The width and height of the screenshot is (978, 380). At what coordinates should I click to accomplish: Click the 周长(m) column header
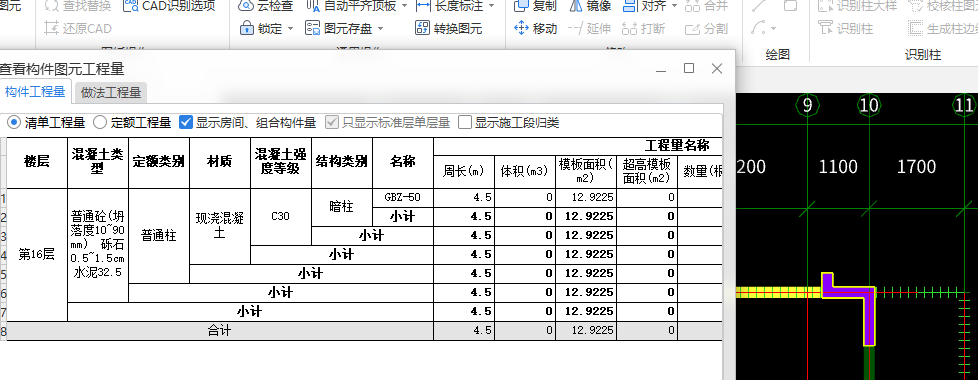click(x=463, y=172)
